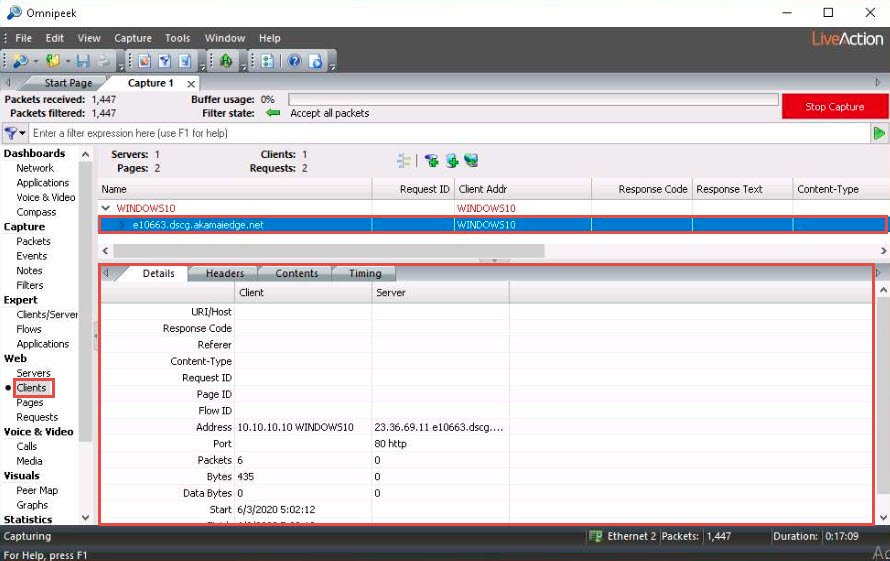Open Calls view under Voice & Video
The width and height of the screenshot is (890, 561).
coord(27,446)
